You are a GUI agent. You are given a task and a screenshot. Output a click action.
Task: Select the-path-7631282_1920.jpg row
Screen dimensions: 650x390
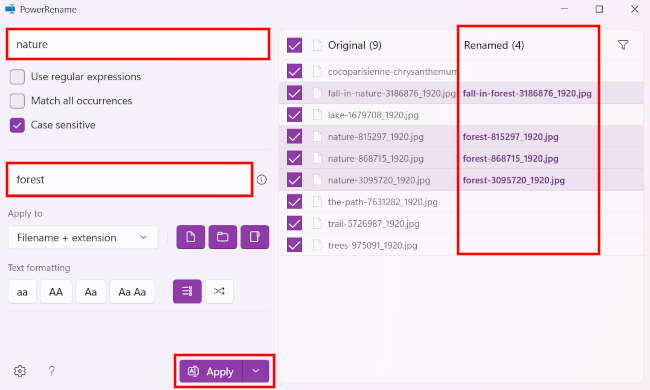[x=461, y=202]
